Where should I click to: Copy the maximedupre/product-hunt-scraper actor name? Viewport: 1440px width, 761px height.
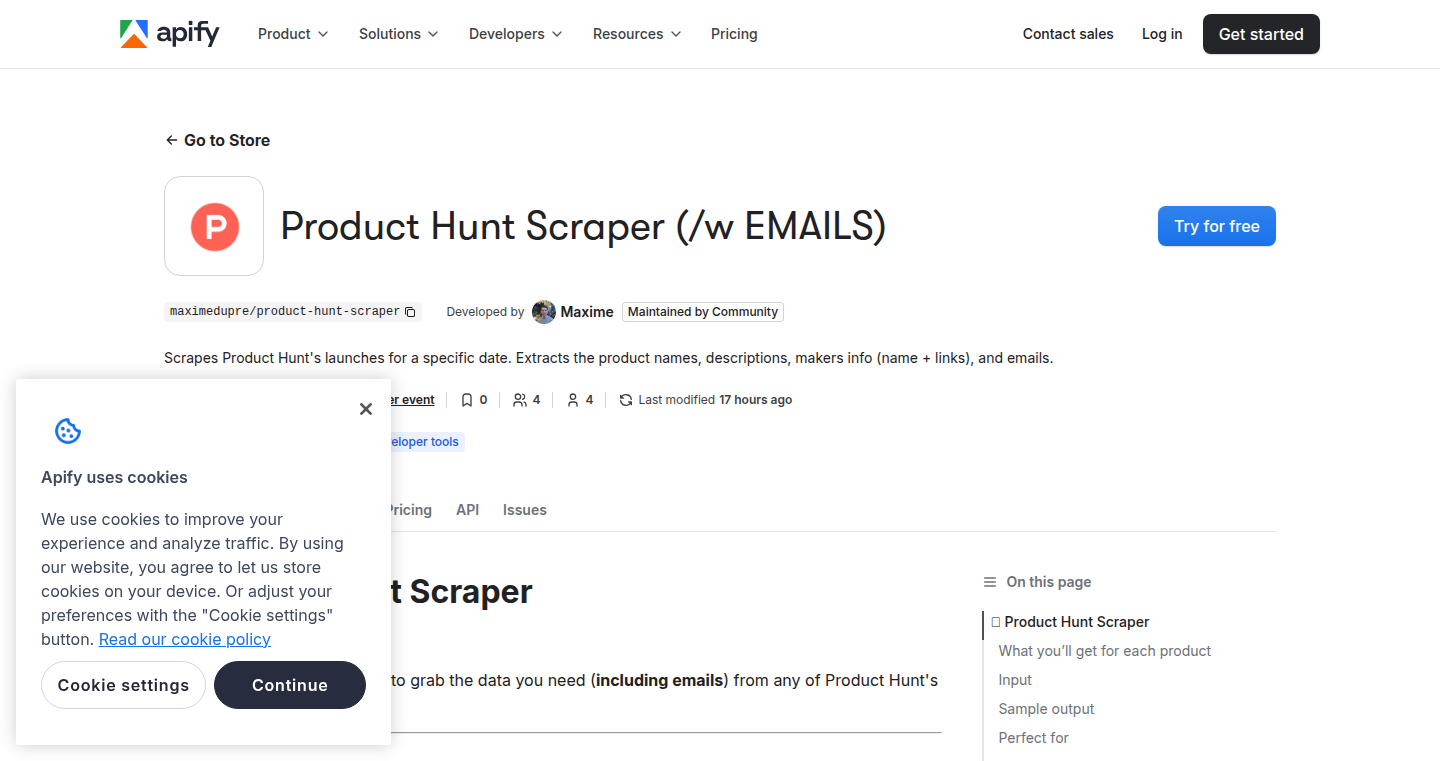[x=410, y=312]
